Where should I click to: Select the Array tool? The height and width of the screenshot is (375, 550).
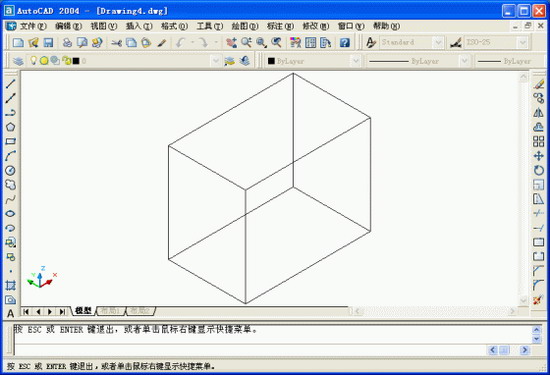538,141
